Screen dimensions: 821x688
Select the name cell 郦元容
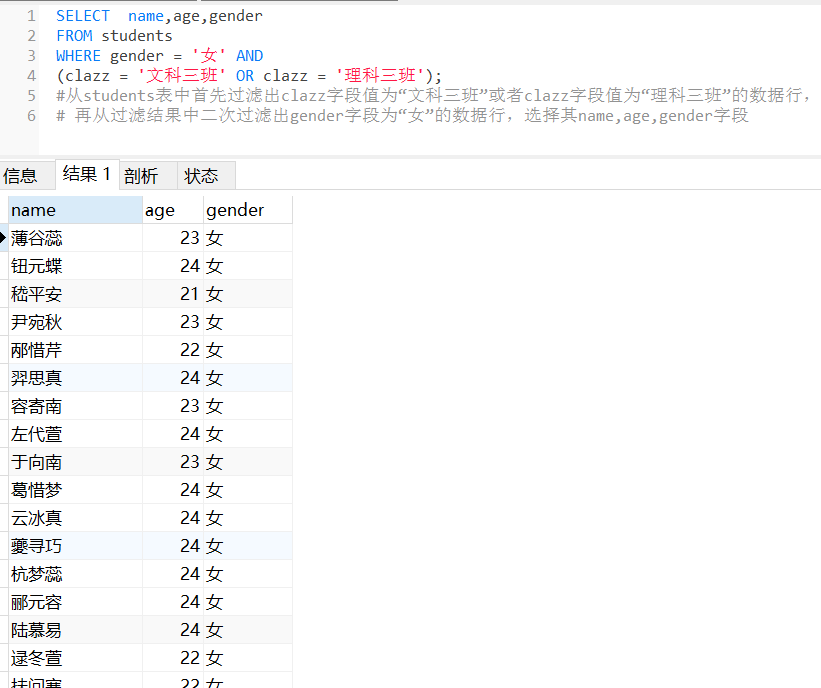[75, 602]
